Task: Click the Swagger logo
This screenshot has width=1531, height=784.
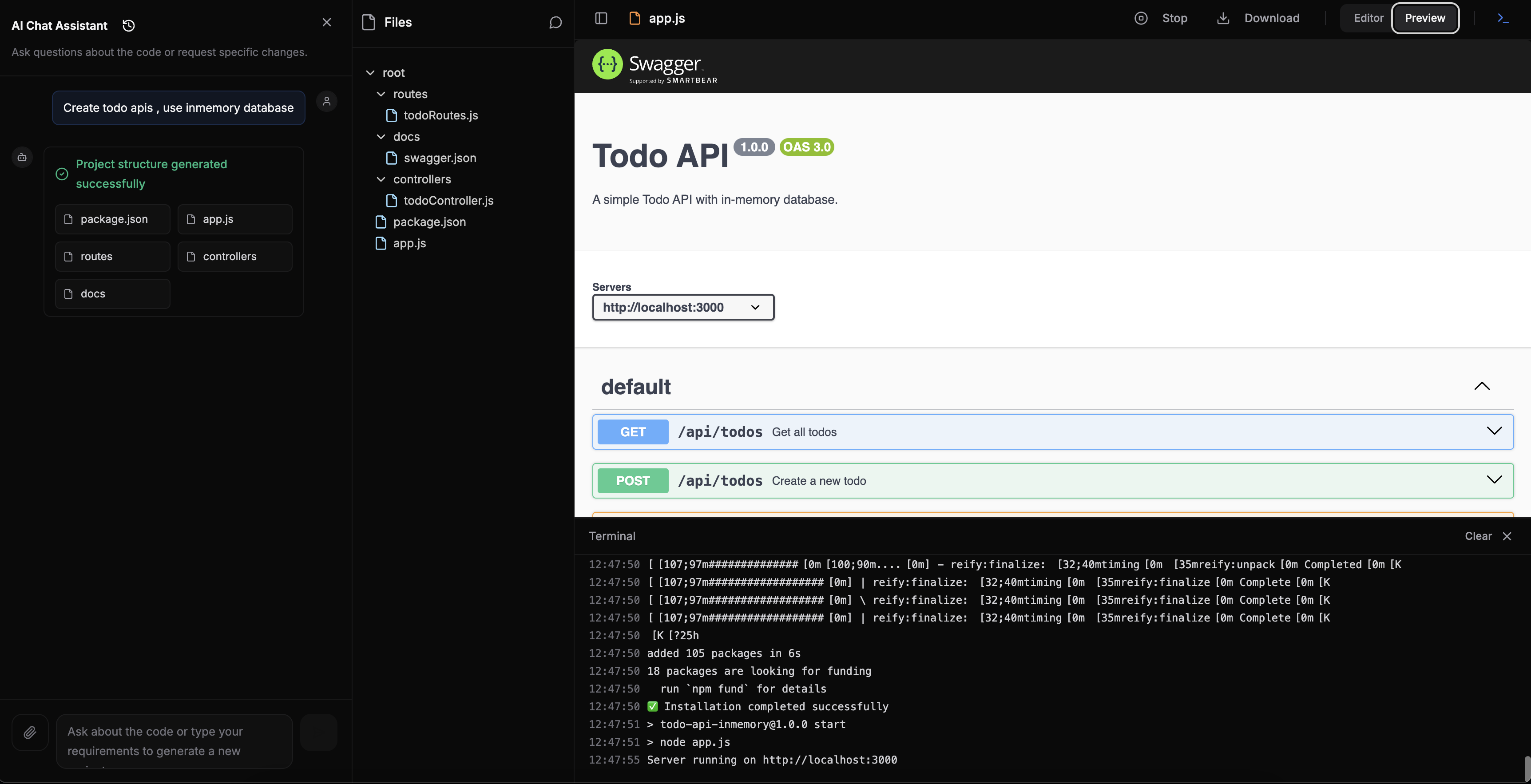Action: 654,65
